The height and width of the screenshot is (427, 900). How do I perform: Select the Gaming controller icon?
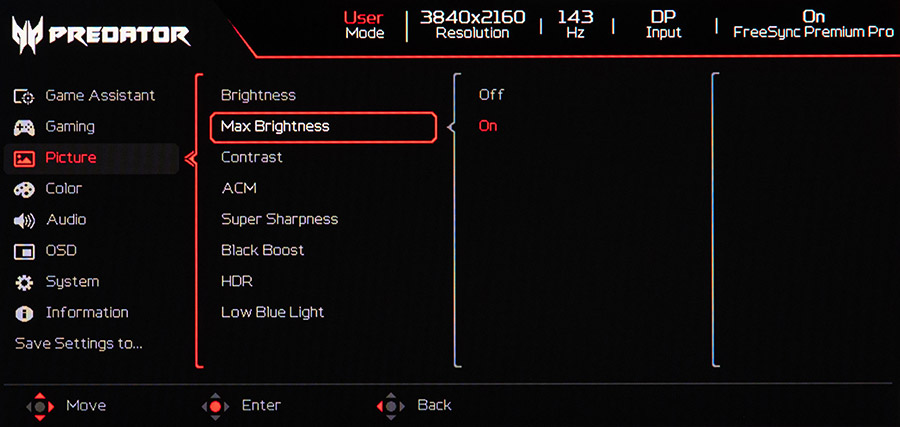[24, 127]
